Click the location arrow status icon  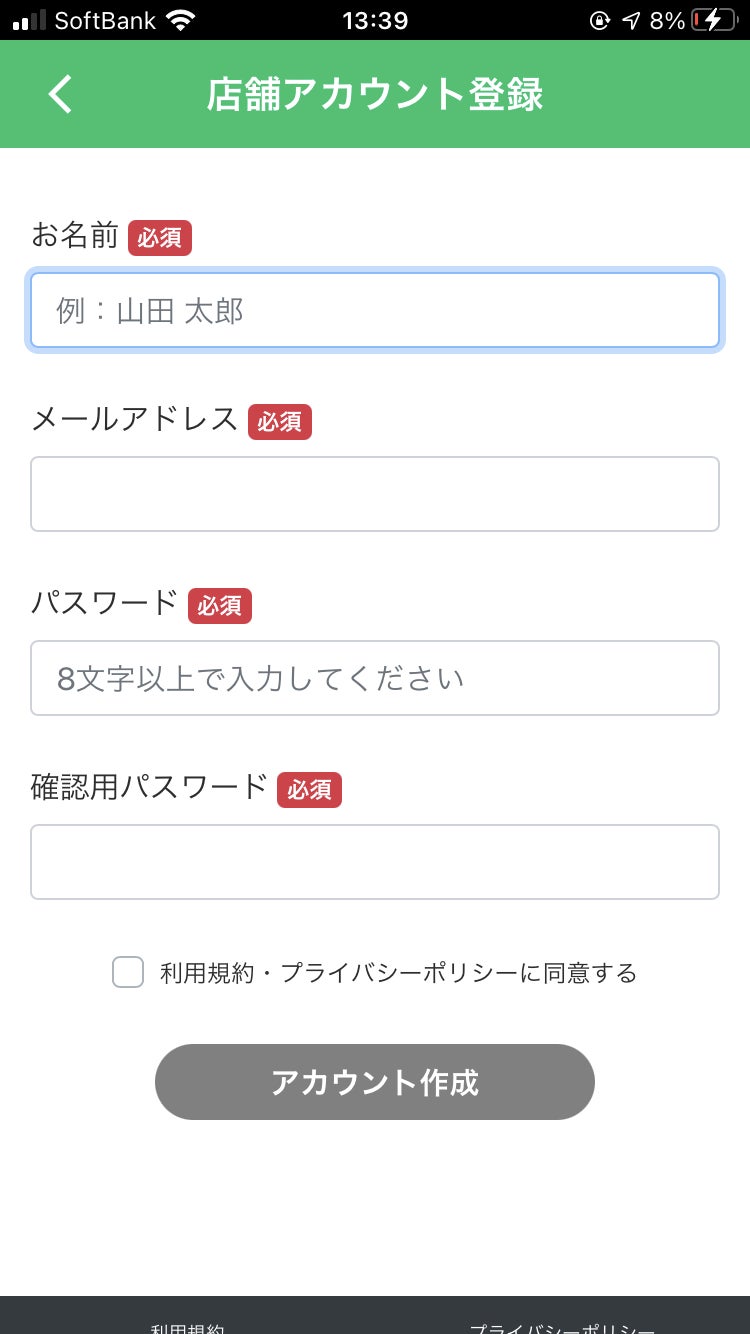click(x=630, y=20)
